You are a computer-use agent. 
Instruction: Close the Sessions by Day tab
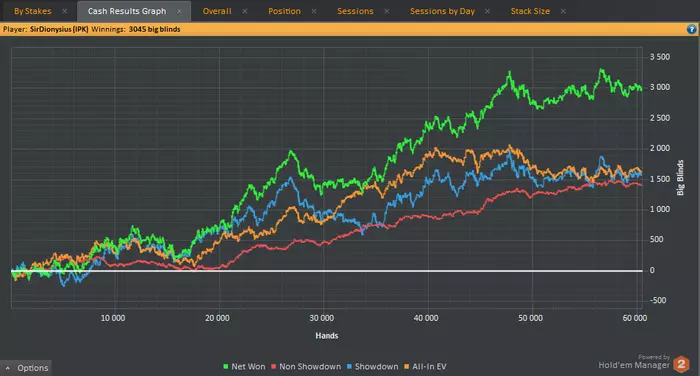[x=488, y=11]
